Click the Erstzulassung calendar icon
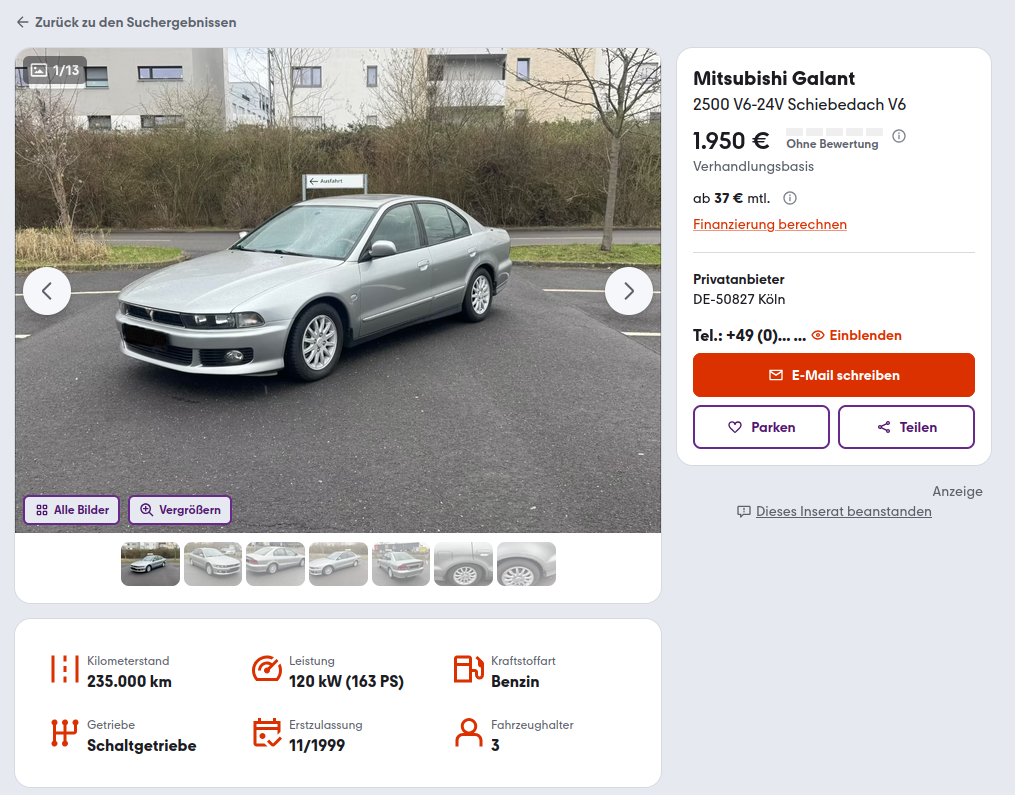1015x795 pixels. [x=267, y=733]
